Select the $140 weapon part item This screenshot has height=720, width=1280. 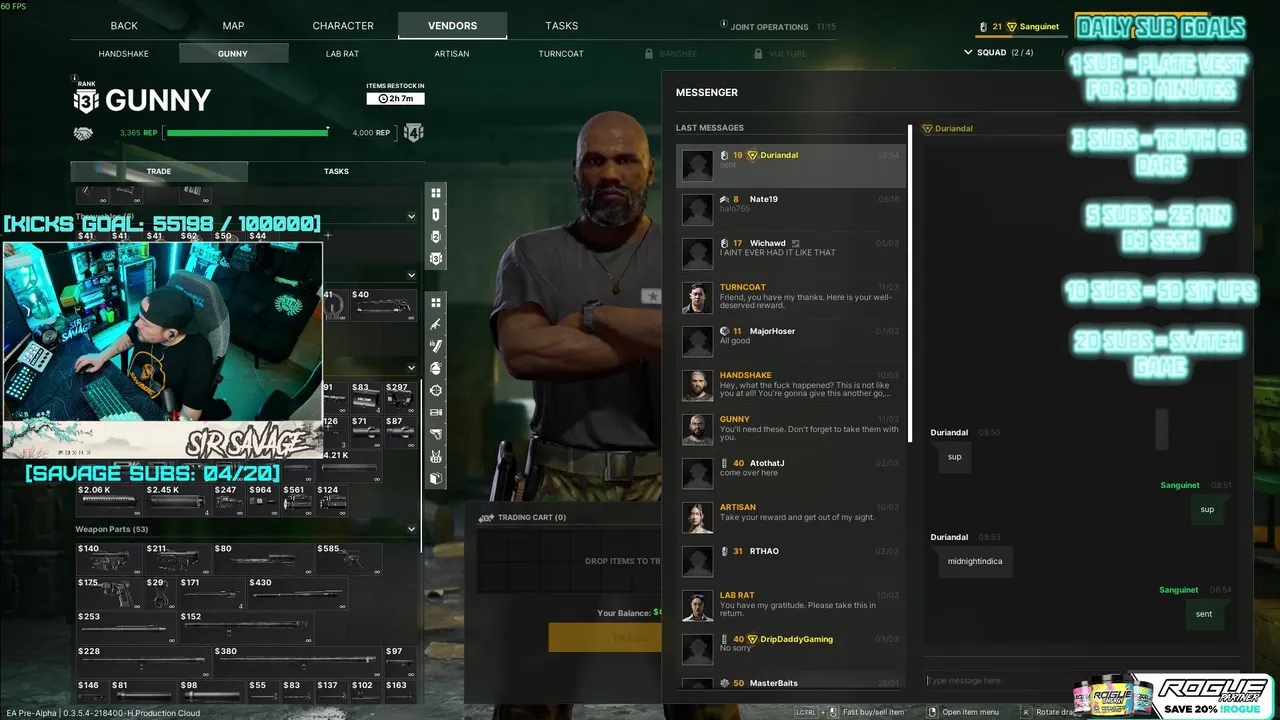point(109,558)
